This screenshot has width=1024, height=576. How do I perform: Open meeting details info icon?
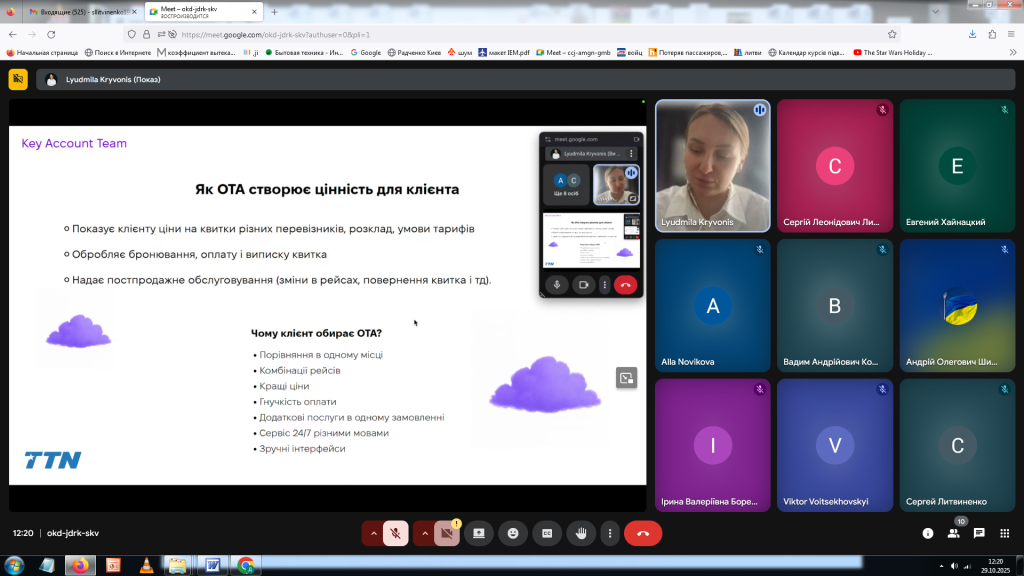coord(927,534)
